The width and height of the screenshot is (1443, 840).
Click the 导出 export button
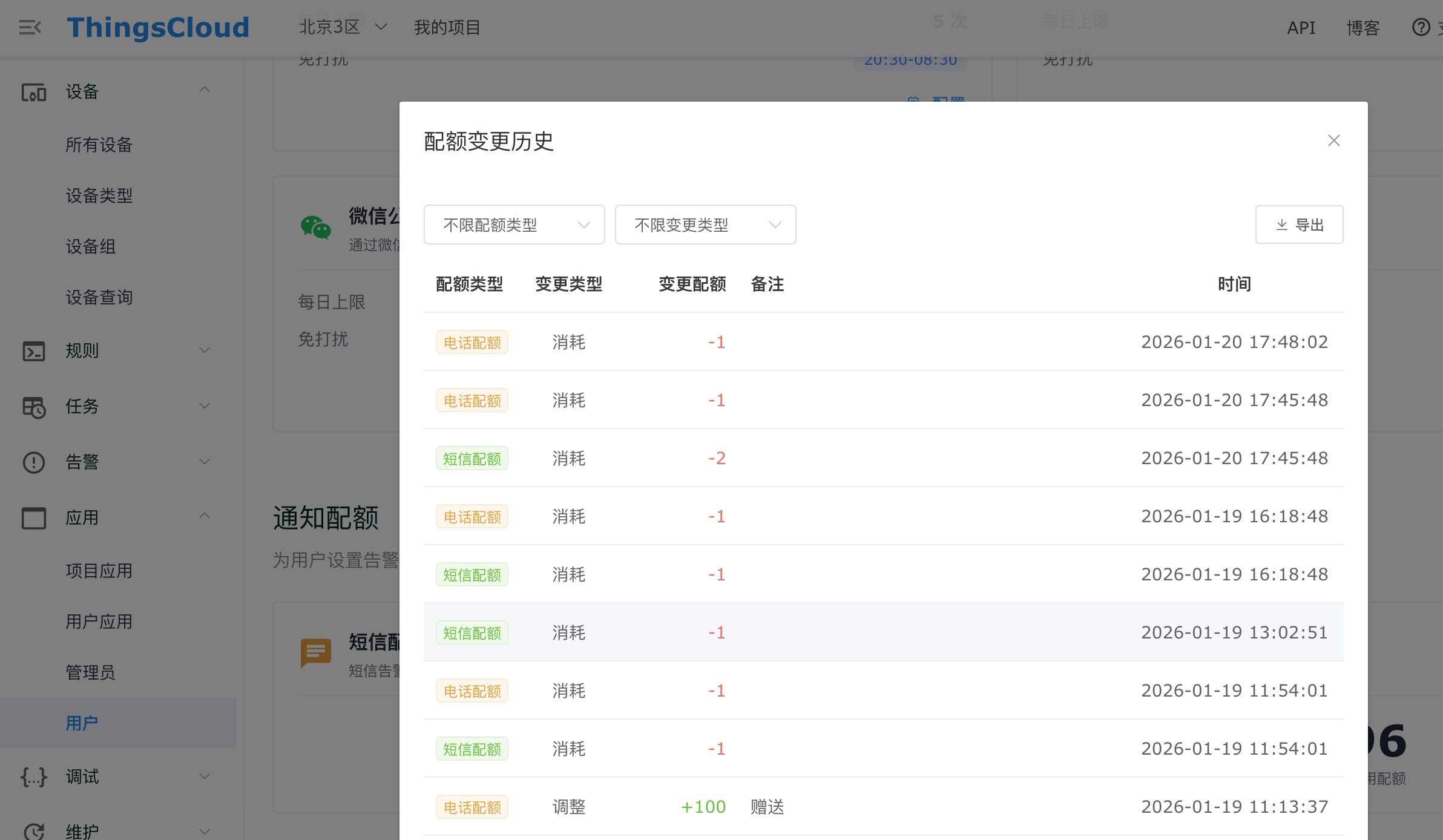pos(1299,225)
